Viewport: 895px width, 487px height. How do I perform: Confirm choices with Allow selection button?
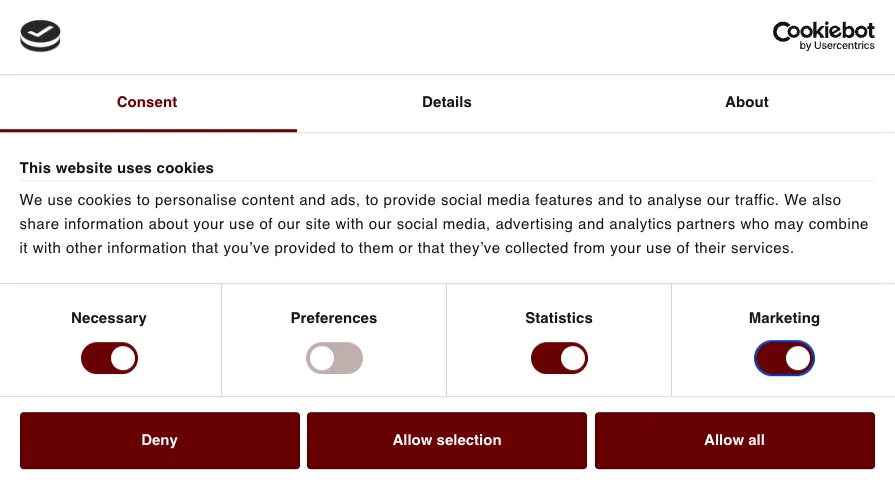(447, 440)
